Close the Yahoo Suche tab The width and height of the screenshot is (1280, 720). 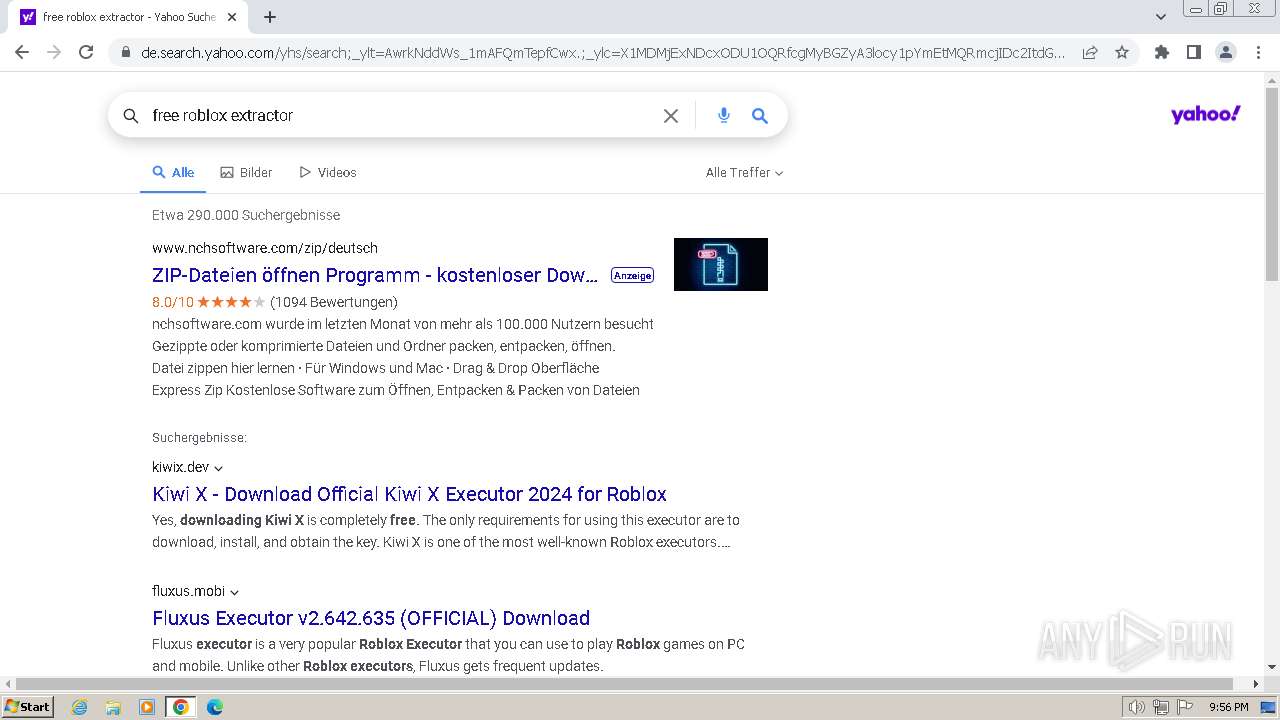tap(232, 17)
